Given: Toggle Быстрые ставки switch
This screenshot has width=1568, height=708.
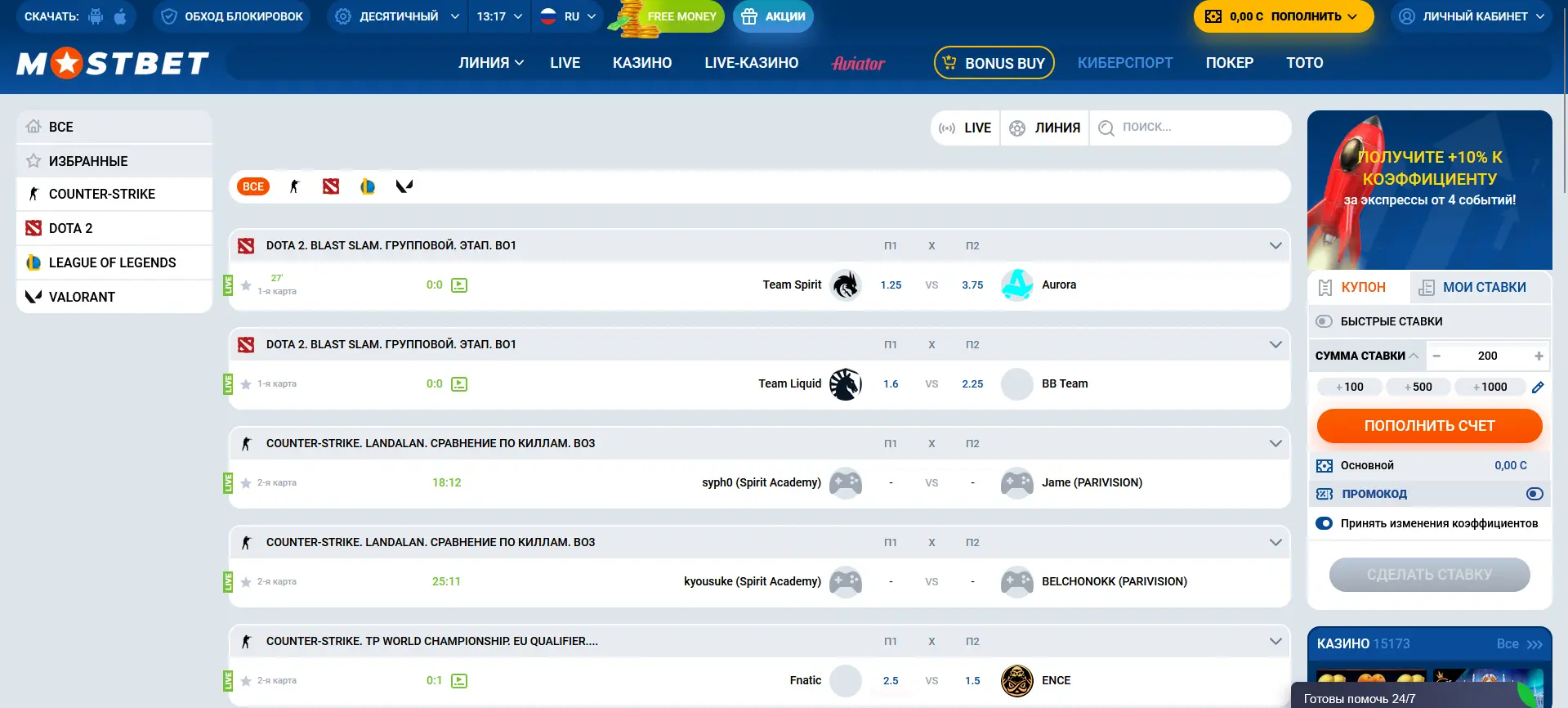Looking at the screenshot, I should point(1325,321).
